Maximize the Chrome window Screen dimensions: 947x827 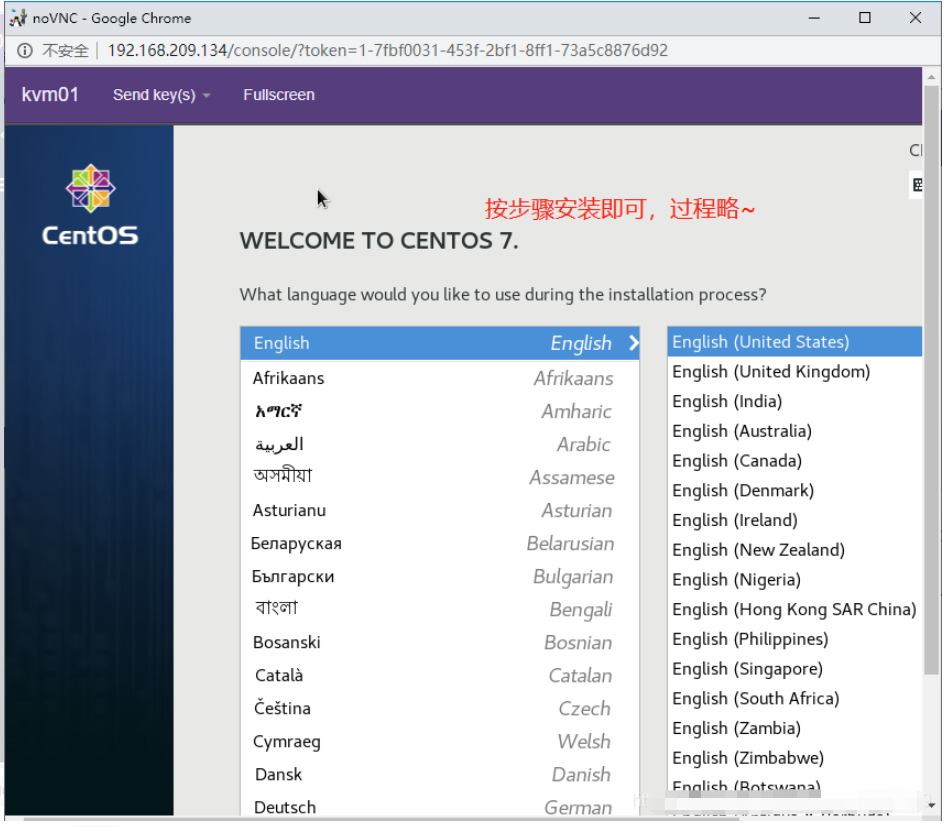tap(865, 18)
